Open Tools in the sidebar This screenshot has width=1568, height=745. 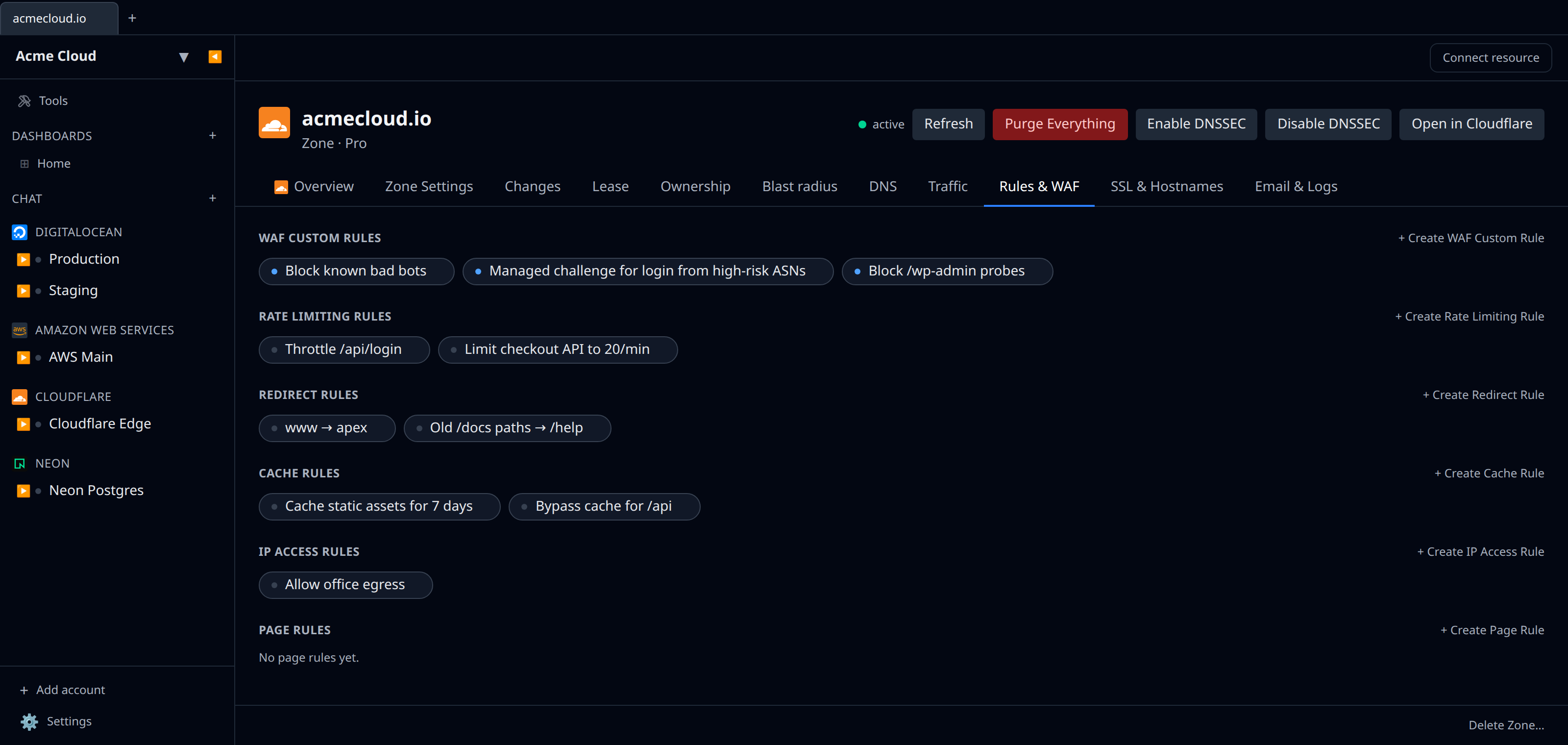pos(53,100)
